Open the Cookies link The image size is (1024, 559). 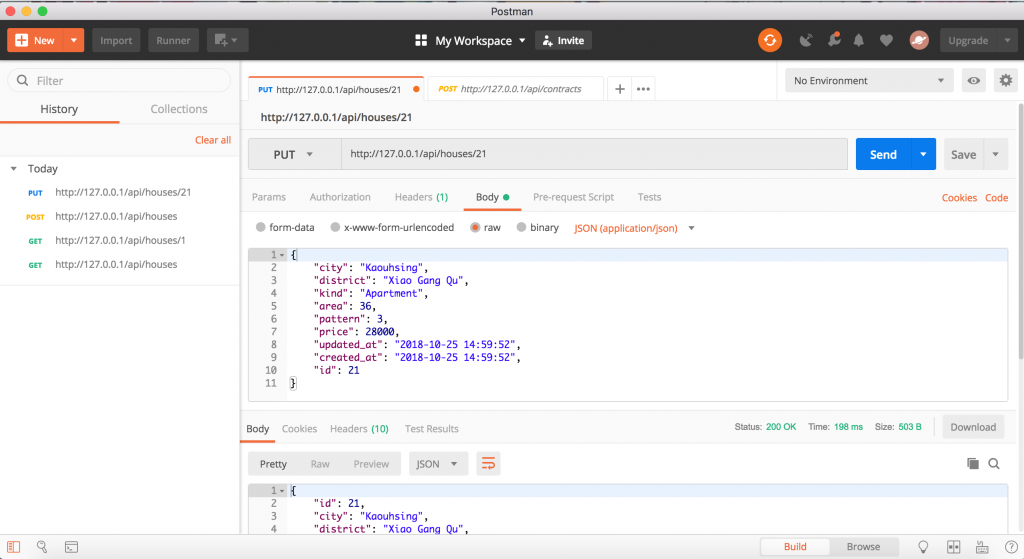[x=959, y=197]
